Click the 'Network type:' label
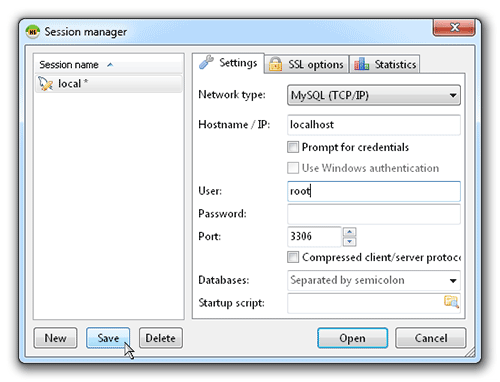This screenshot has width=500, height=382. click(232, 95)
